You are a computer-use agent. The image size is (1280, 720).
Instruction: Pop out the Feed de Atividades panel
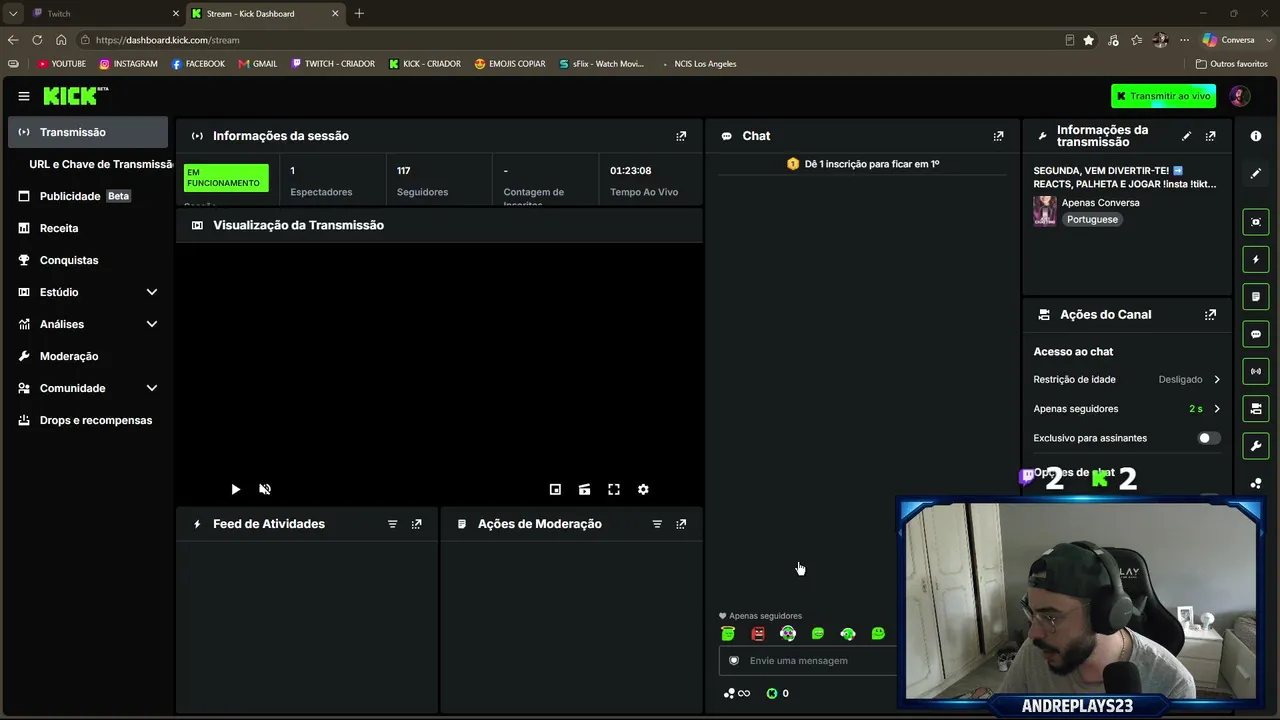point(416,524)
